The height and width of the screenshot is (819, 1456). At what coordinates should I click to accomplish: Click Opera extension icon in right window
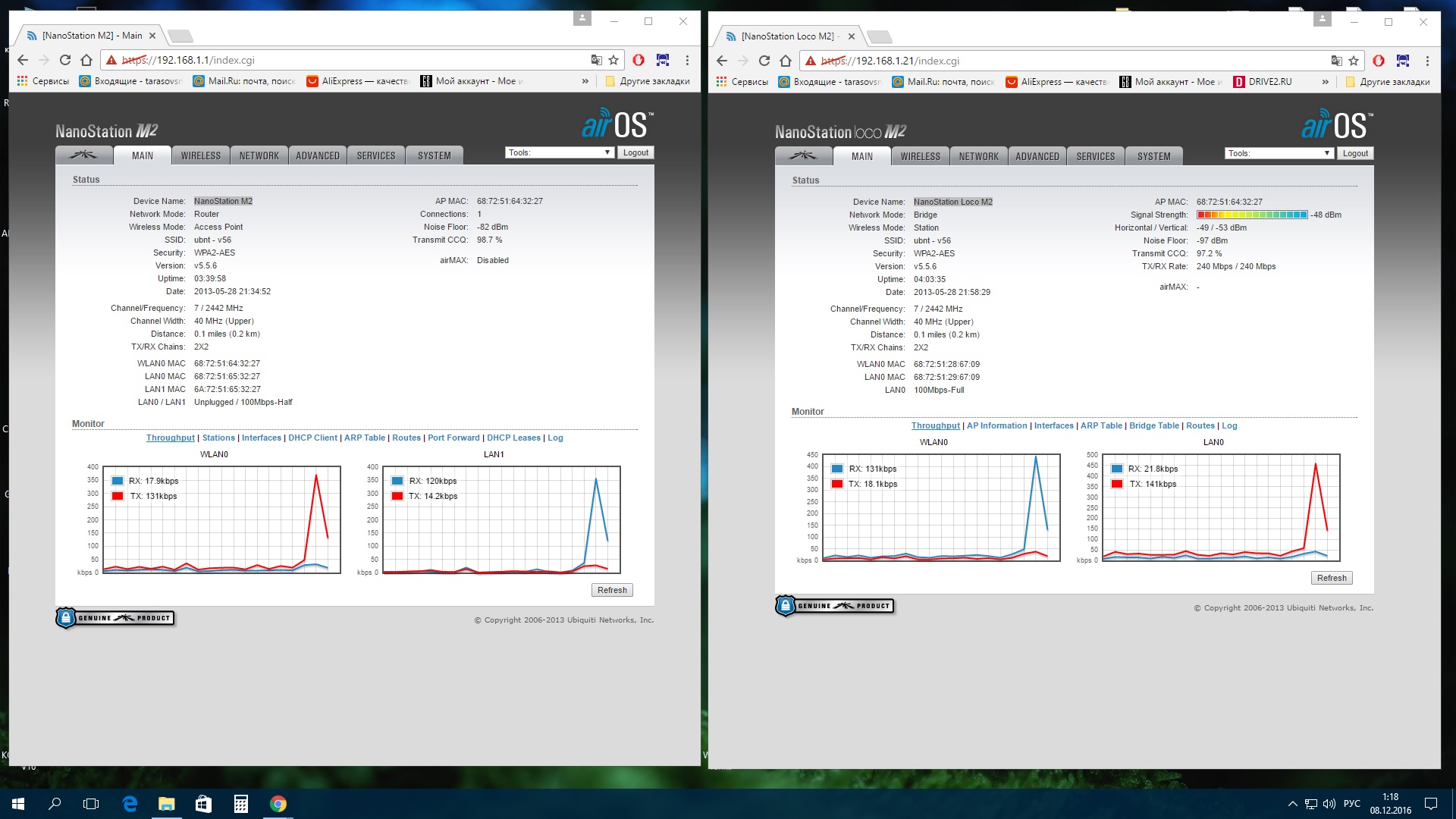1379,61
